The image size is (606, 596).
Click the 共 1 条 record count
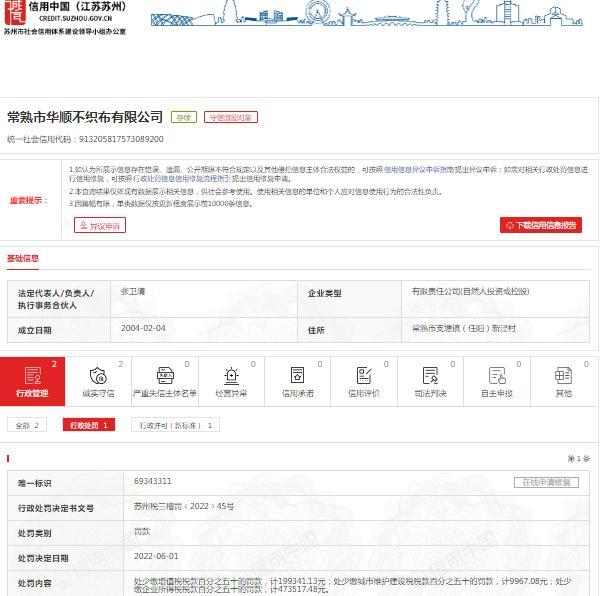pos(578,459)
